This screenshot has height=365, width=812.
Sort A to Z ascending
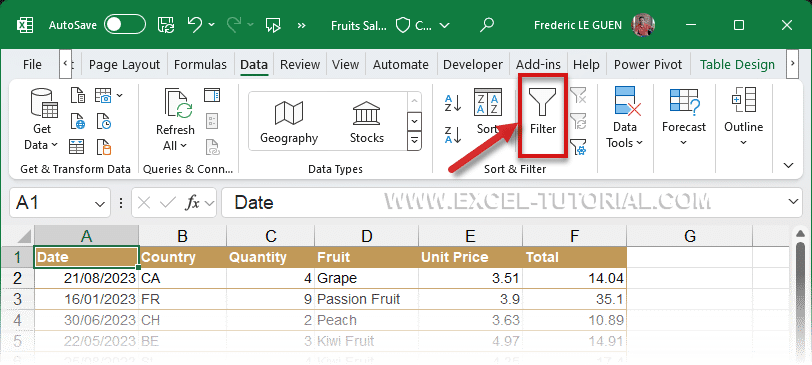pos(453,103)
